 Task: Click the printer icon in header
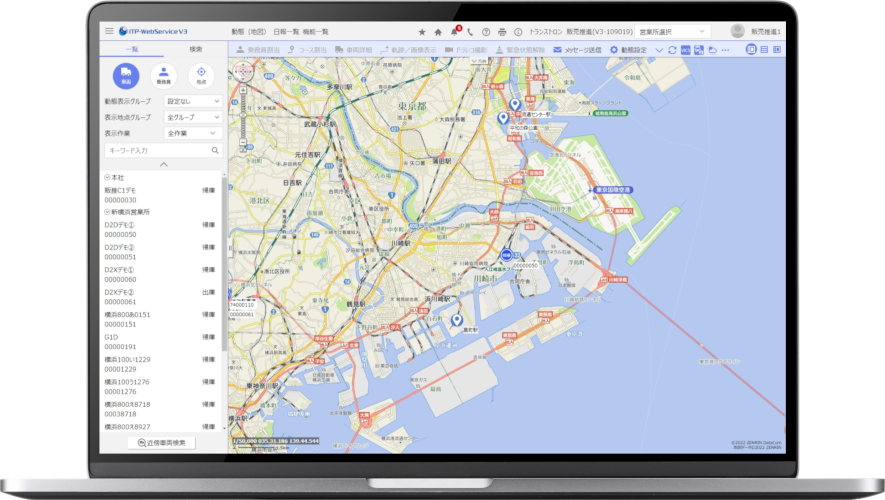click(502, 32)
